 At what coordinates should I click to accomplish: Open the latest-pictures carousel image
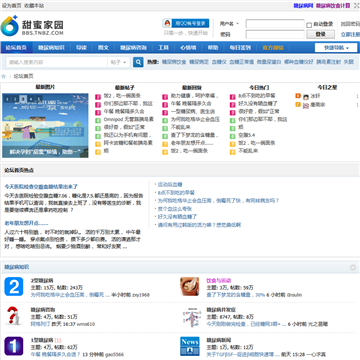tap(45, 125)
